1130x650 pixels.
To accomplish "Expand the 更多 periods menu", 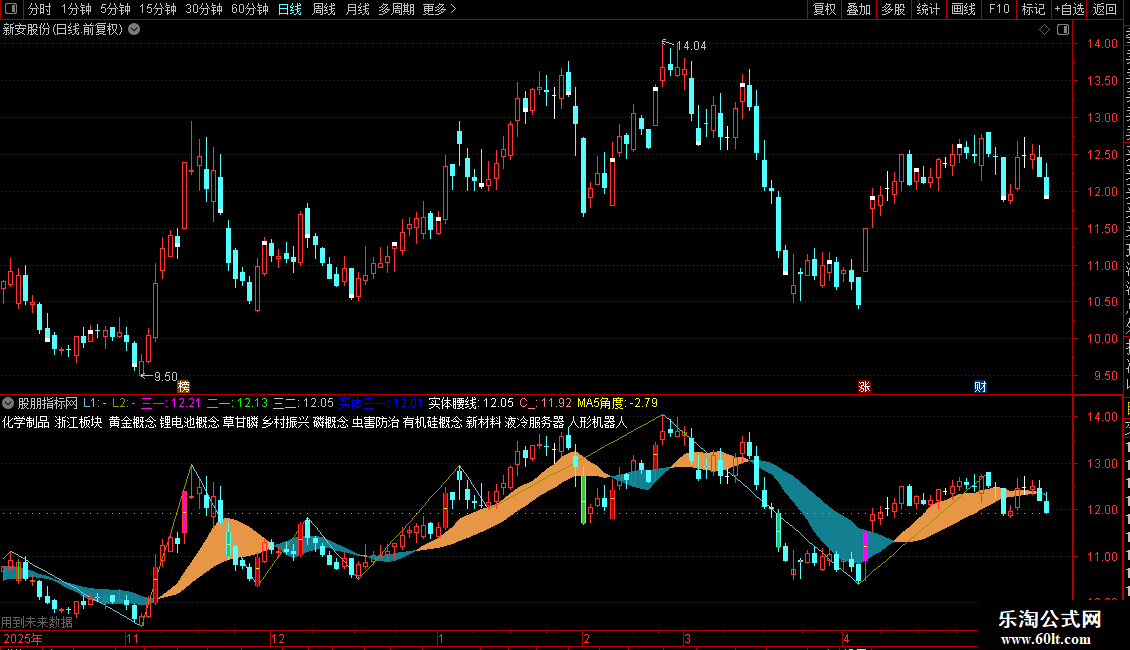I will [439, 9].
